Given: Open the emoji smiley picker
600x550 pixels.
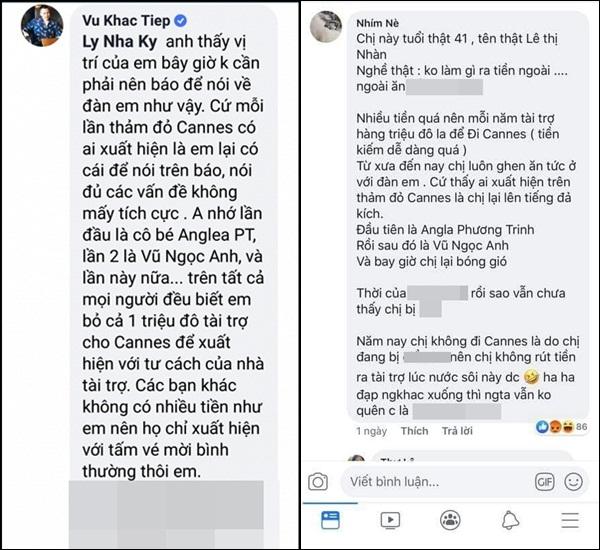Looking at the screenshot, I should point(573,481).
